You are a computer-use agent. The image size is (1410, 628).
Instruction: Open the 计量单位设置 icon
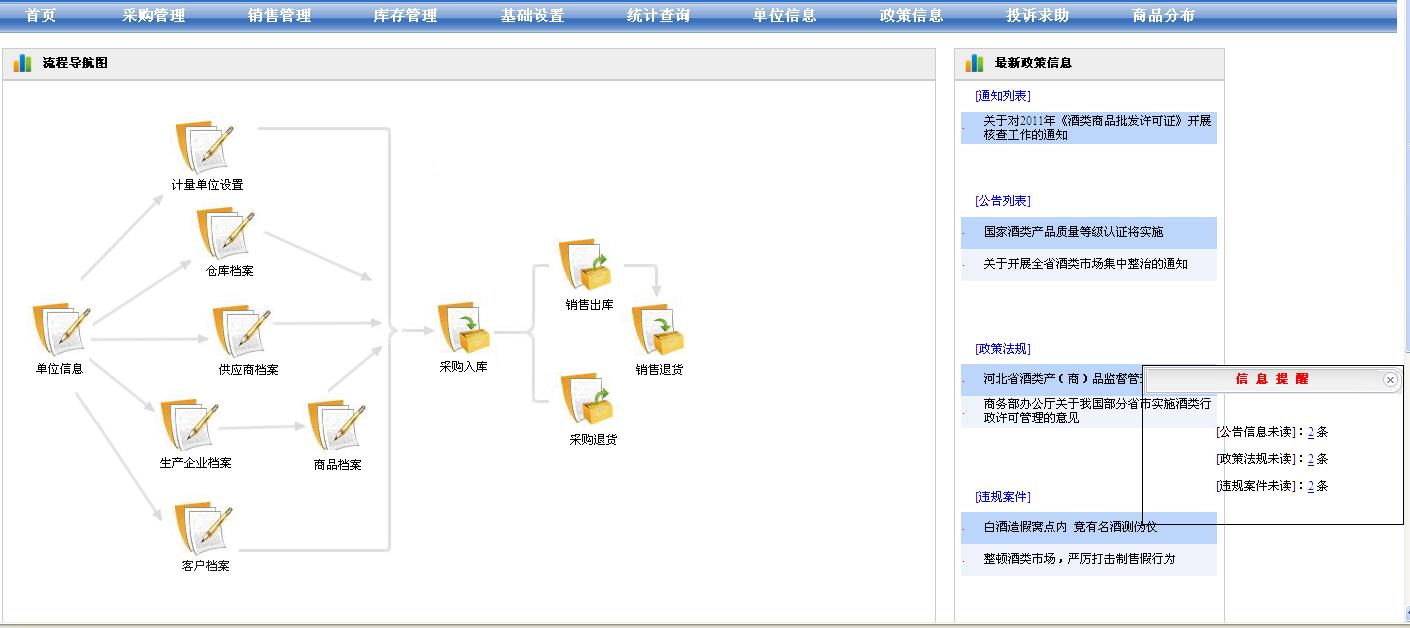[x=205, y=149]
